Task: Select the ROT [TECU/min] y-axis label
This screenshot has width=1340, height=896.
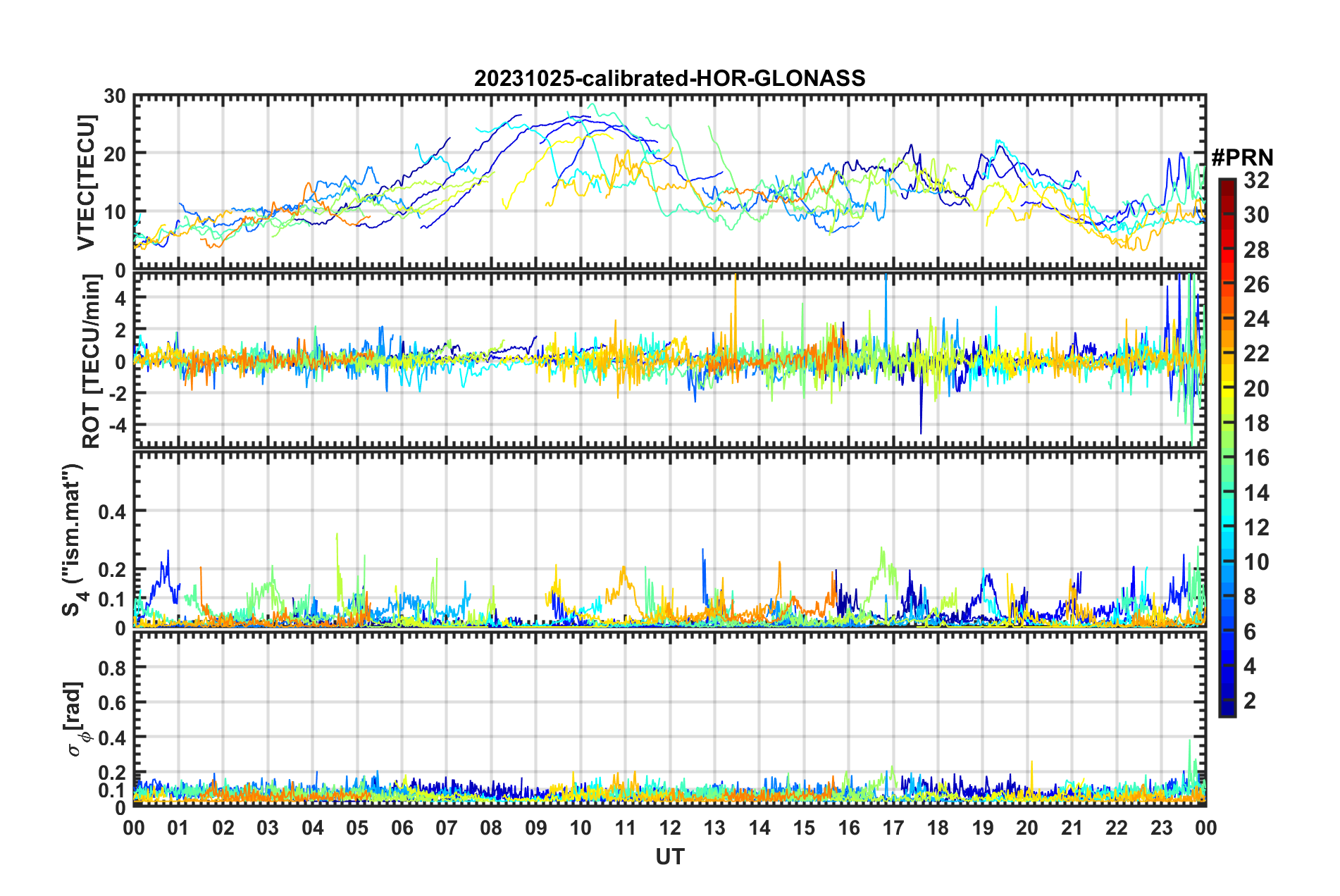Action: coord(92,361)
